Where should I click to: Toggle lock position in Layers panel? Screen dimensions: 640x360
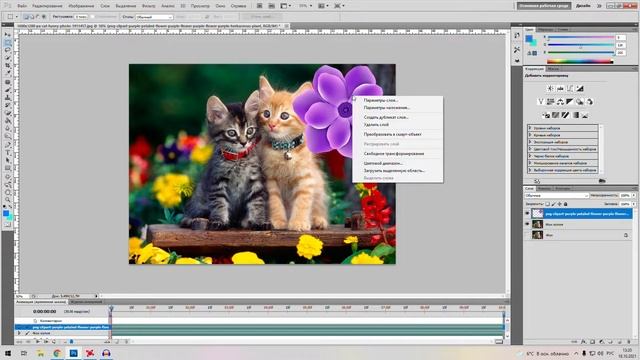(x=560, y=204)
